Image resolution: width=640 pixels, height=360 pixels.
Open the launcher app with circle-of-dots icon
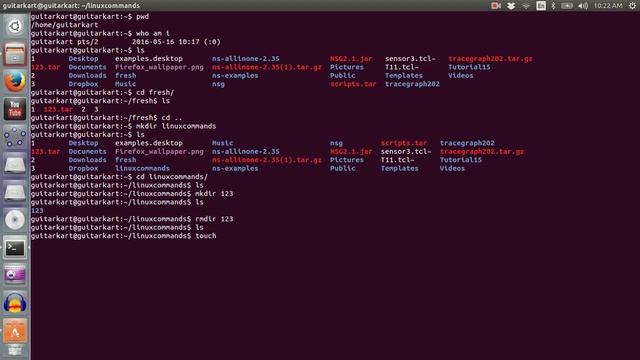click(x=15, y=137)
